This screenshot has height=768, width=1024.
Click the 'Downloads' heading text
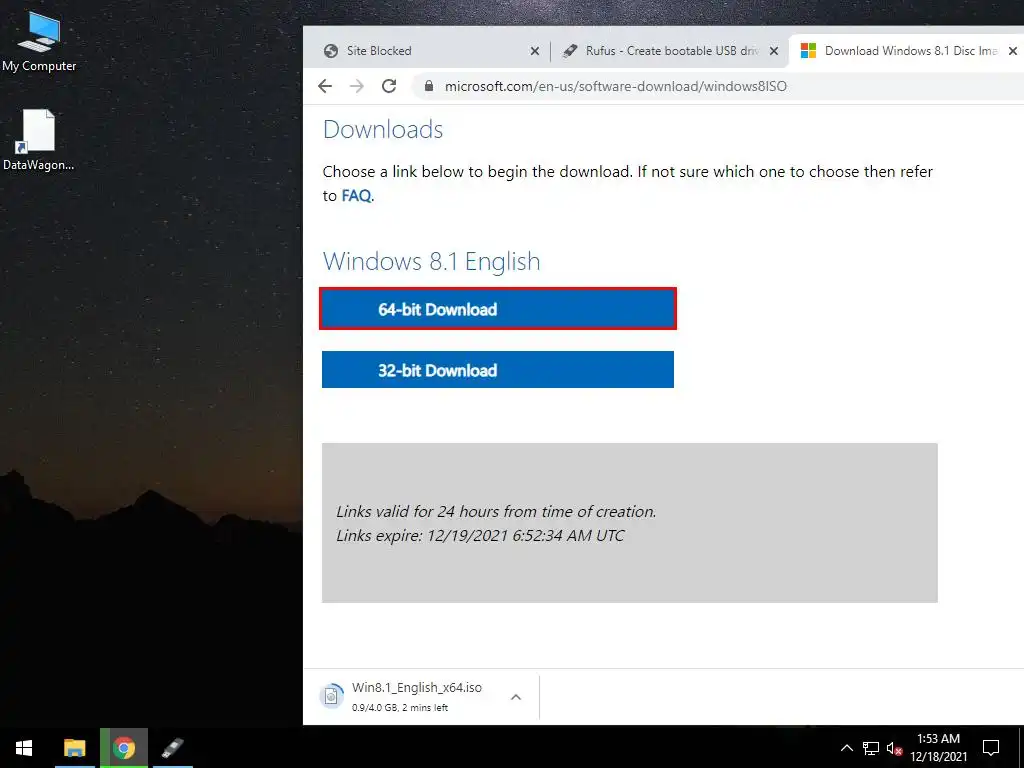[383, 129]
